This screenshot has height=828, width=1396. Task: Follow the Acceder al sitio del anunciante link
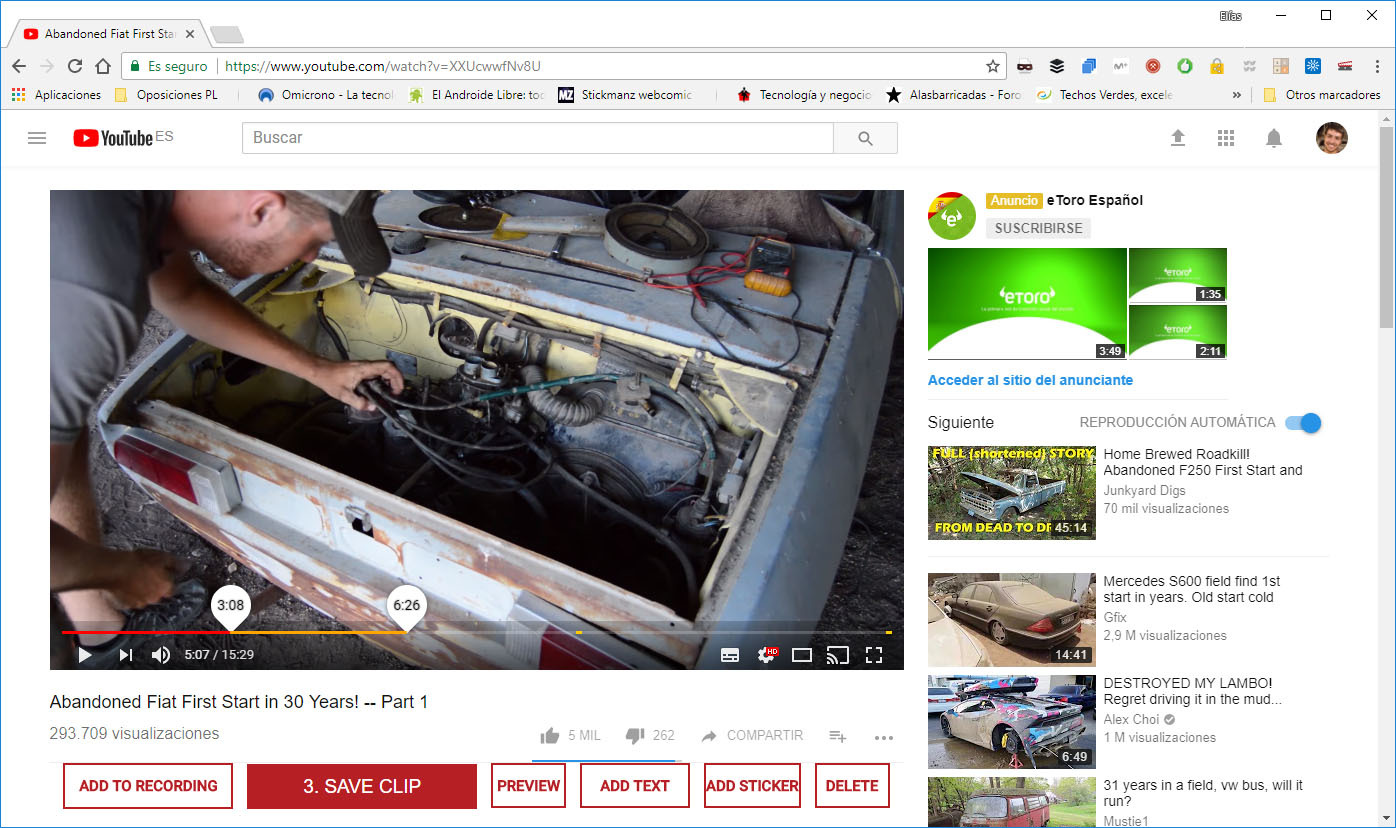pos(1031,380)
